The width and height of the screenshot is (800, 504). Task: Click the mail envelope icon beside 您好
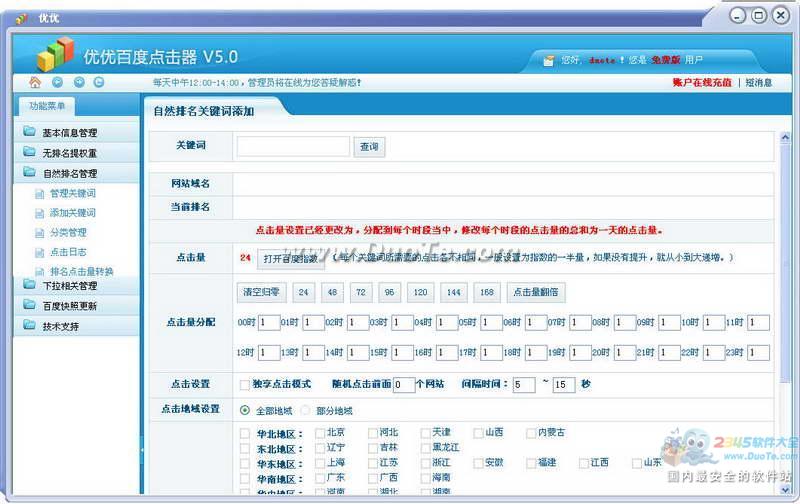point(548,61)
